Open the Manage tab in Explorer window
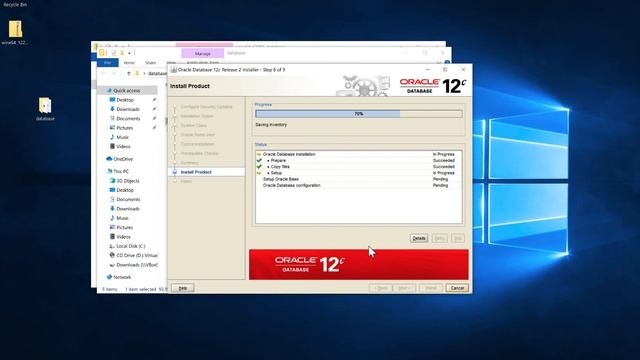Image resolution: width=640 pixels, height=360 pixels. tap(202, 53)
